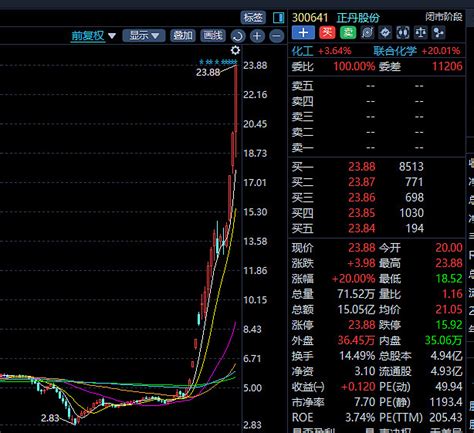474x433 pixels.
Task: Click the 市净率 value 7.70
Action: click(x=365, y=402)
